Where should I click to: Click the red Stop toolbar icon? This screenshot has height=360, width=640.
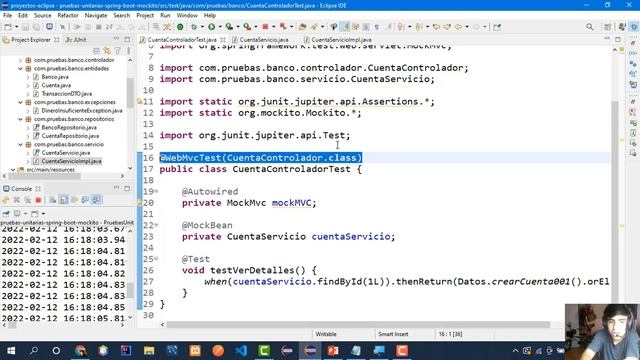pyautogui.click(x=265, y=27)
